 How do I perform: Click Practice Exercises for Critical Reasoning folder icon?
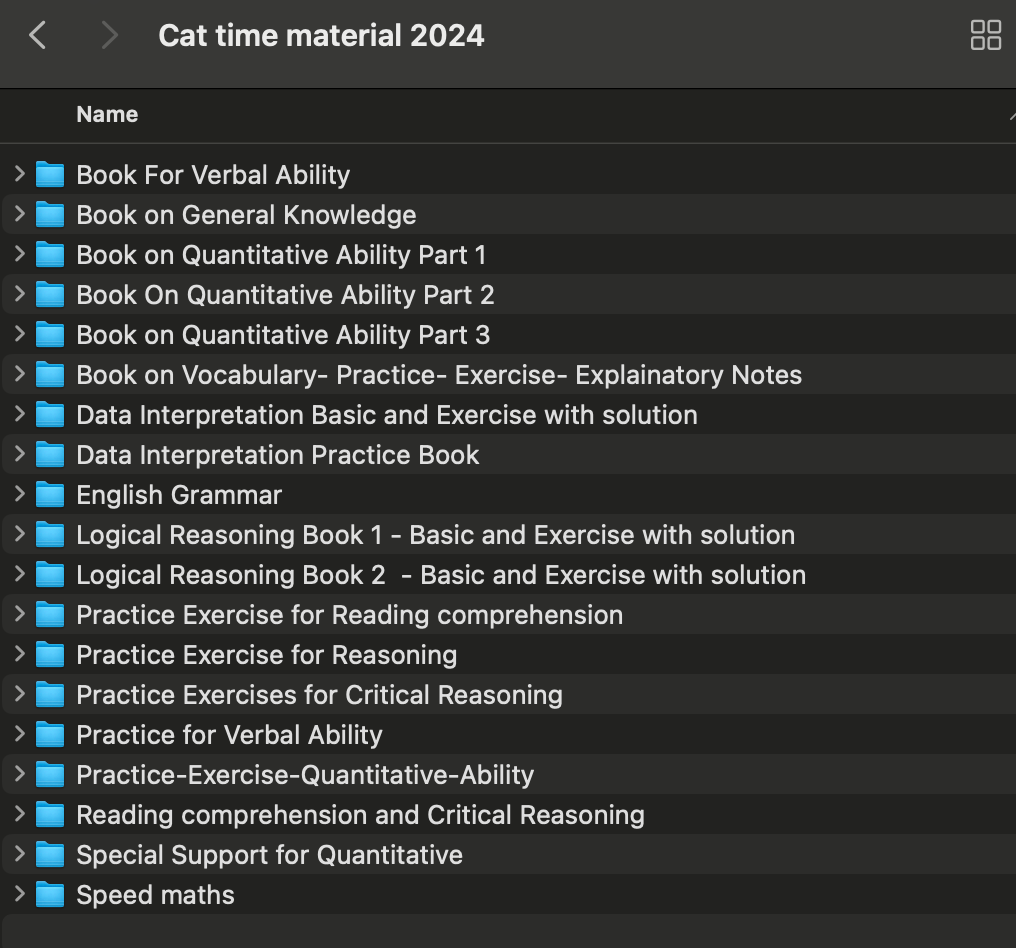(50, 695)
